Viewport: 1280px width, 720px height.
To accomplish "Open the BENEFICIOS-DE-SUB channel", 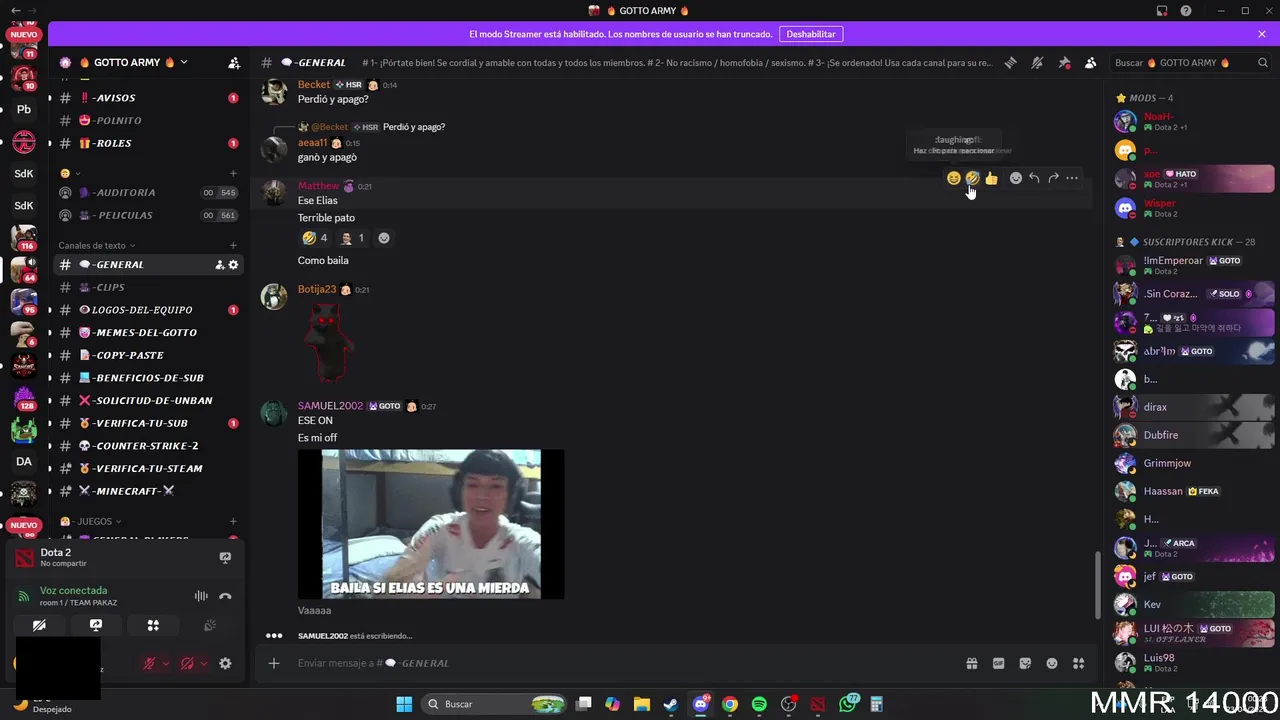I will [x=147, y=378].
